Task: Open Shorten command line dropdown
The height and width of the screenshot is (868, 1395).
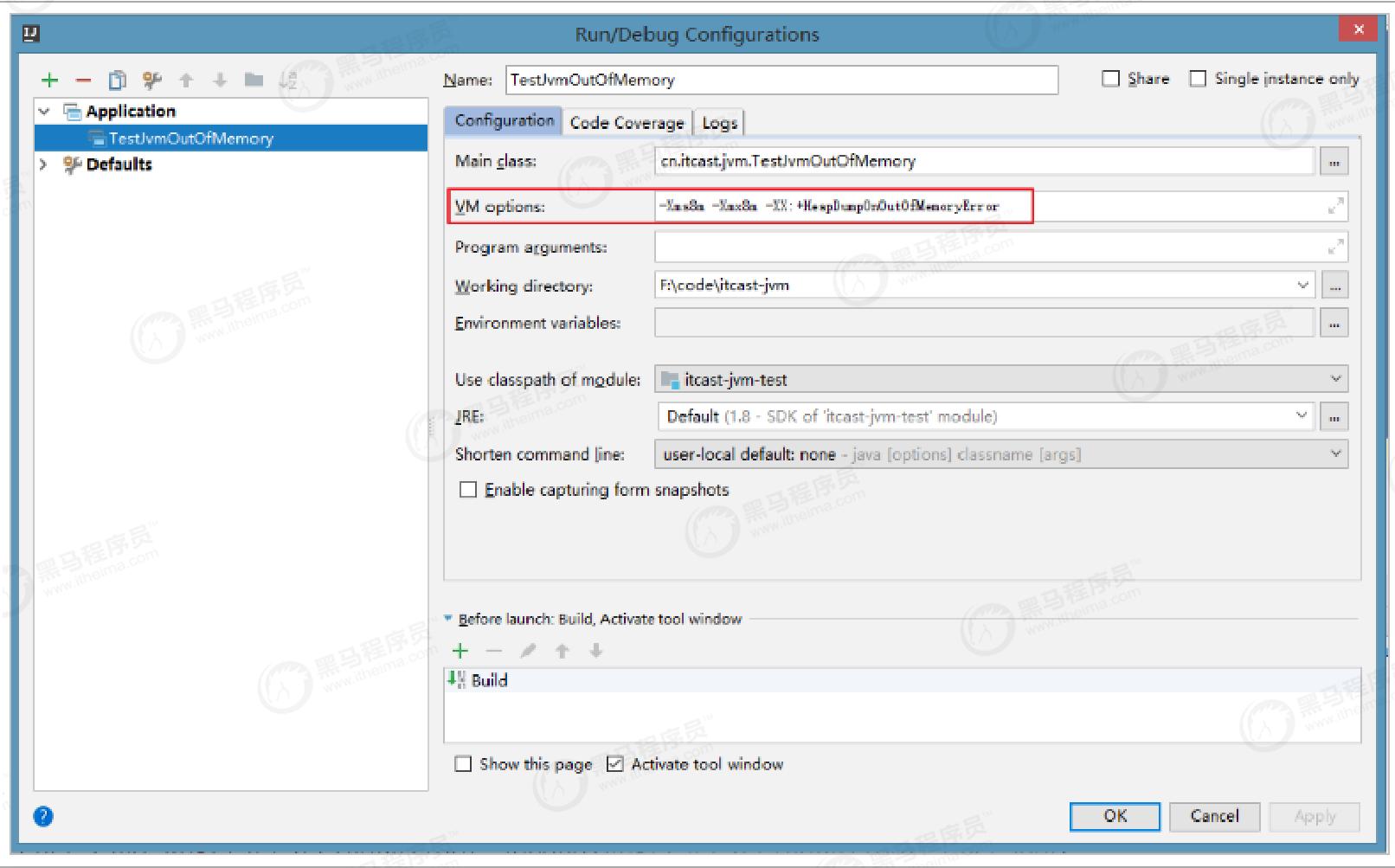Action: (x=1335, y=453)
